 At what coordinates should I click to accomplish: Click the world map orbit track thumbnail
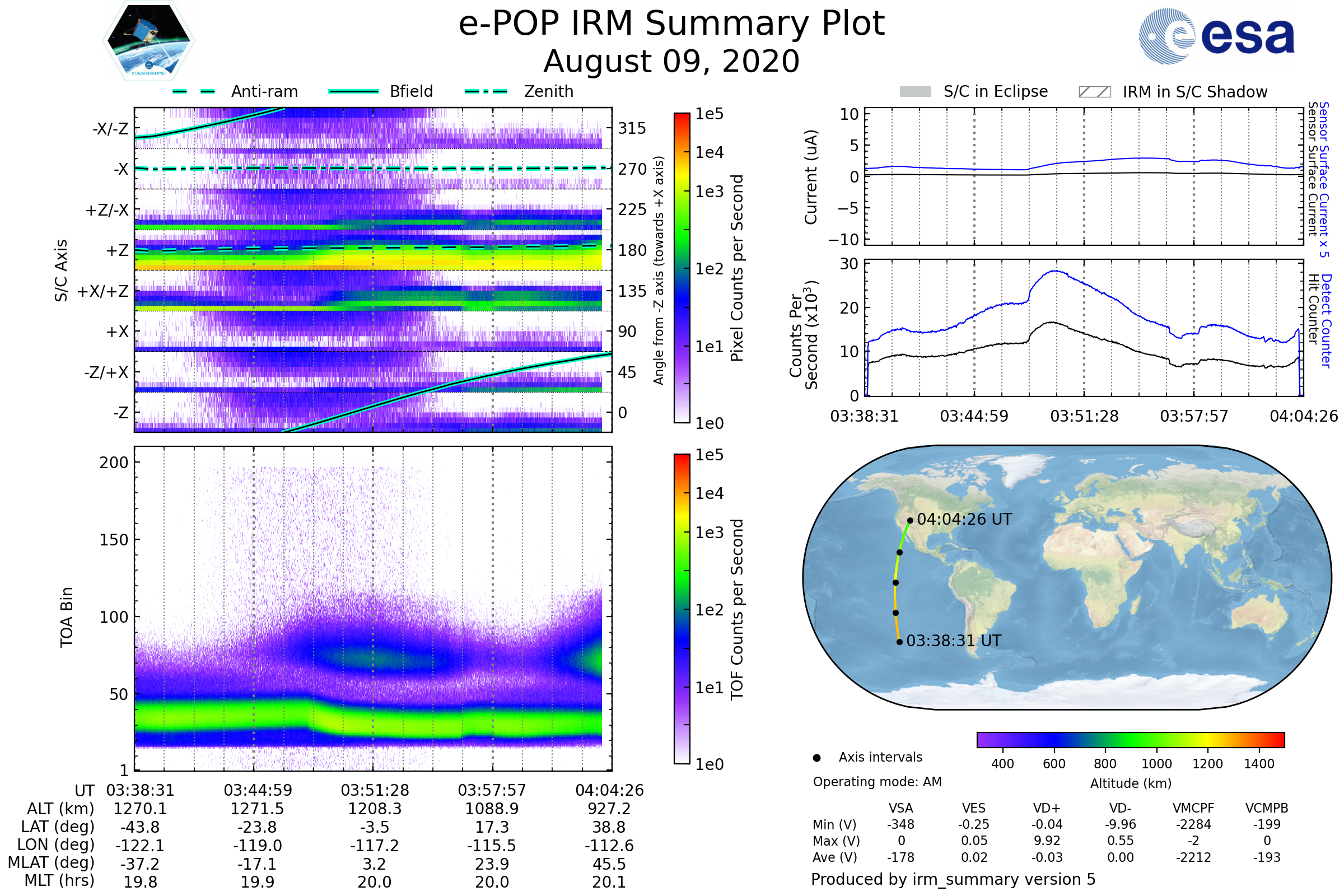click(1066, 577)
